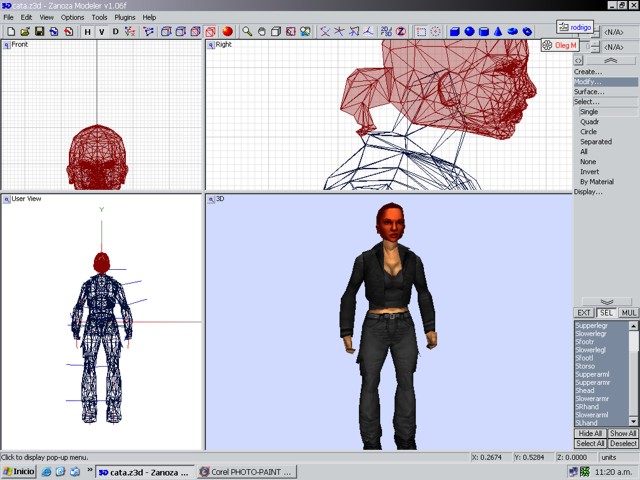
Task: Click the vertex snap icon with red X
Action: click(x=130, y=31)
